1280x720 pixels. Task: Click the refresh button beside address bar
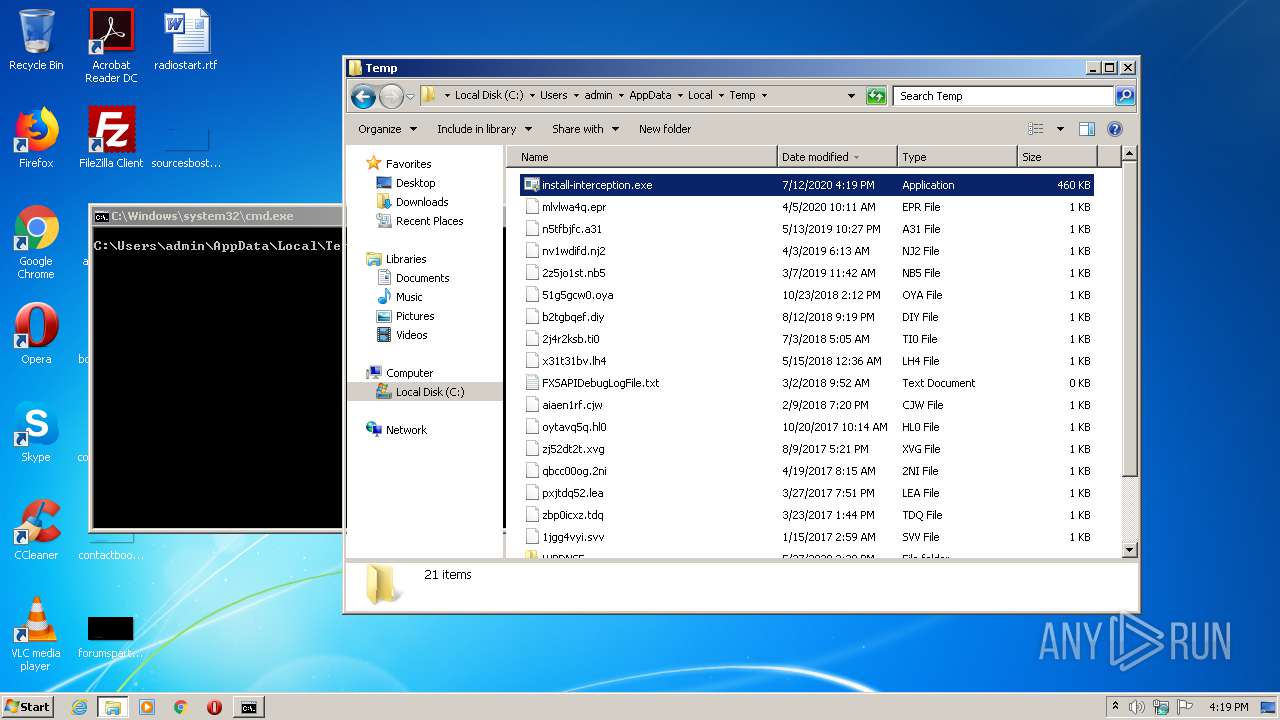(876, 96)
